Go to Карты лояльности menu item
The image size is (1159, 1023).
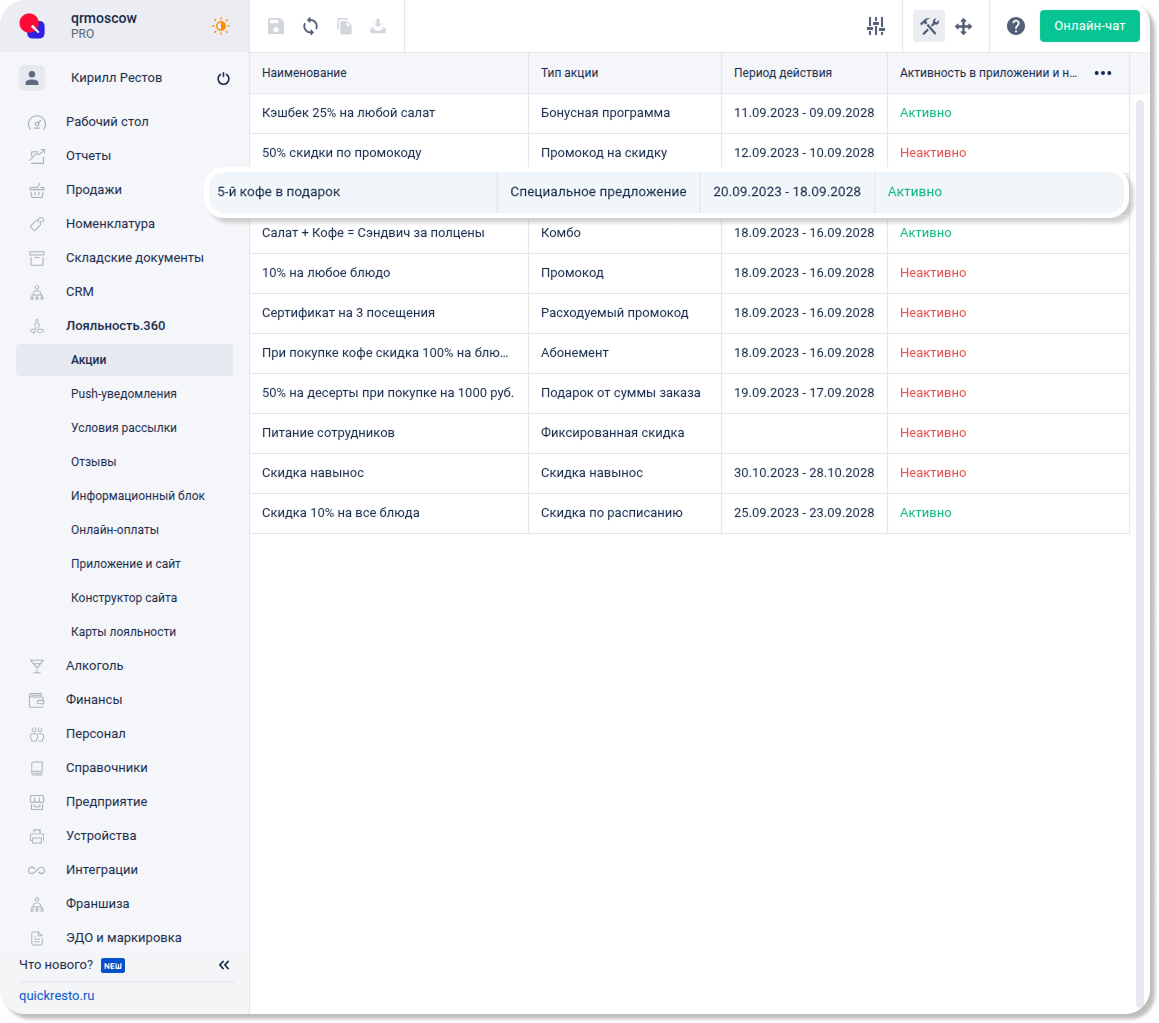(x=123, y=632)
